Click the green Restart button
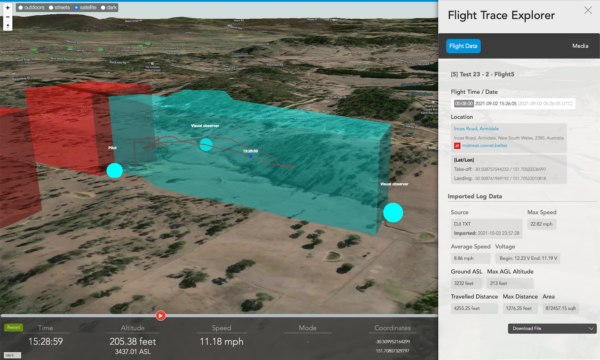Image resolution: width=600 pixels, height=360 pixels. (13, 327)
